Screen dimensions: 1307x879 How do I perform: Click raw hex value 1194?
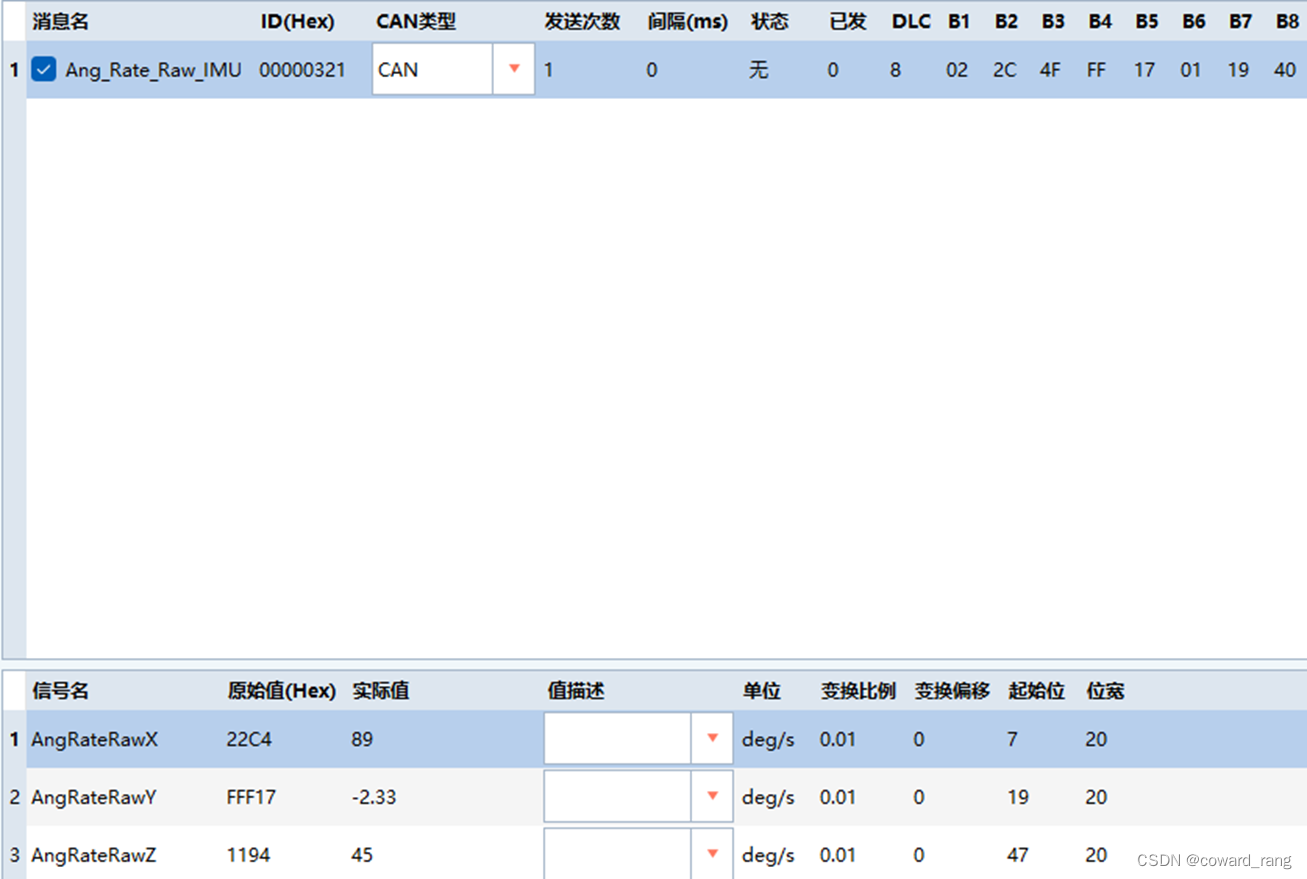[x=248, y=855]
